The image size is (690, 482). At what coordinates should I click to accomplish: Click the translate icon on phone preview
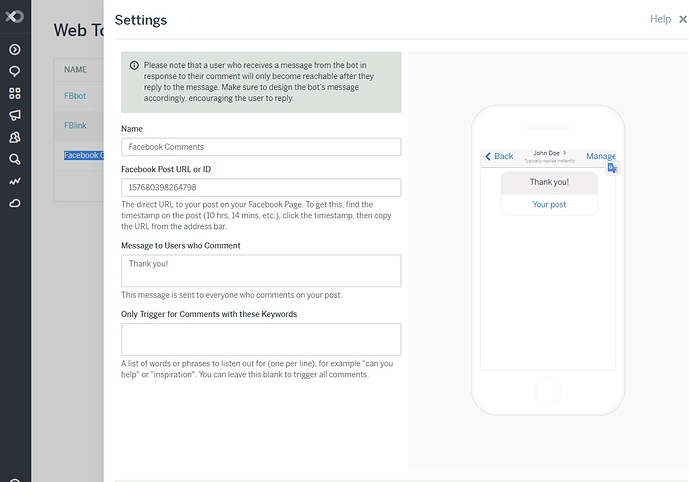point(613,168)
